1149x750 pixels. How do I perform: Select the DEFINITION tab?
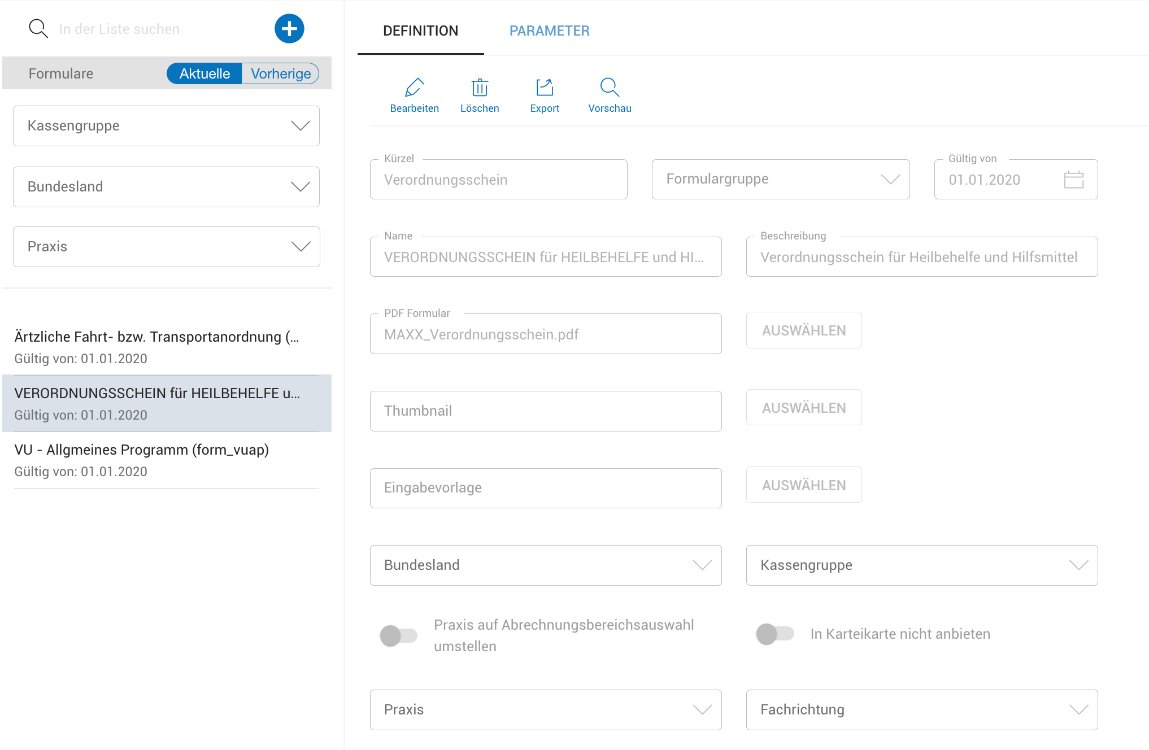tap(420, 31)
